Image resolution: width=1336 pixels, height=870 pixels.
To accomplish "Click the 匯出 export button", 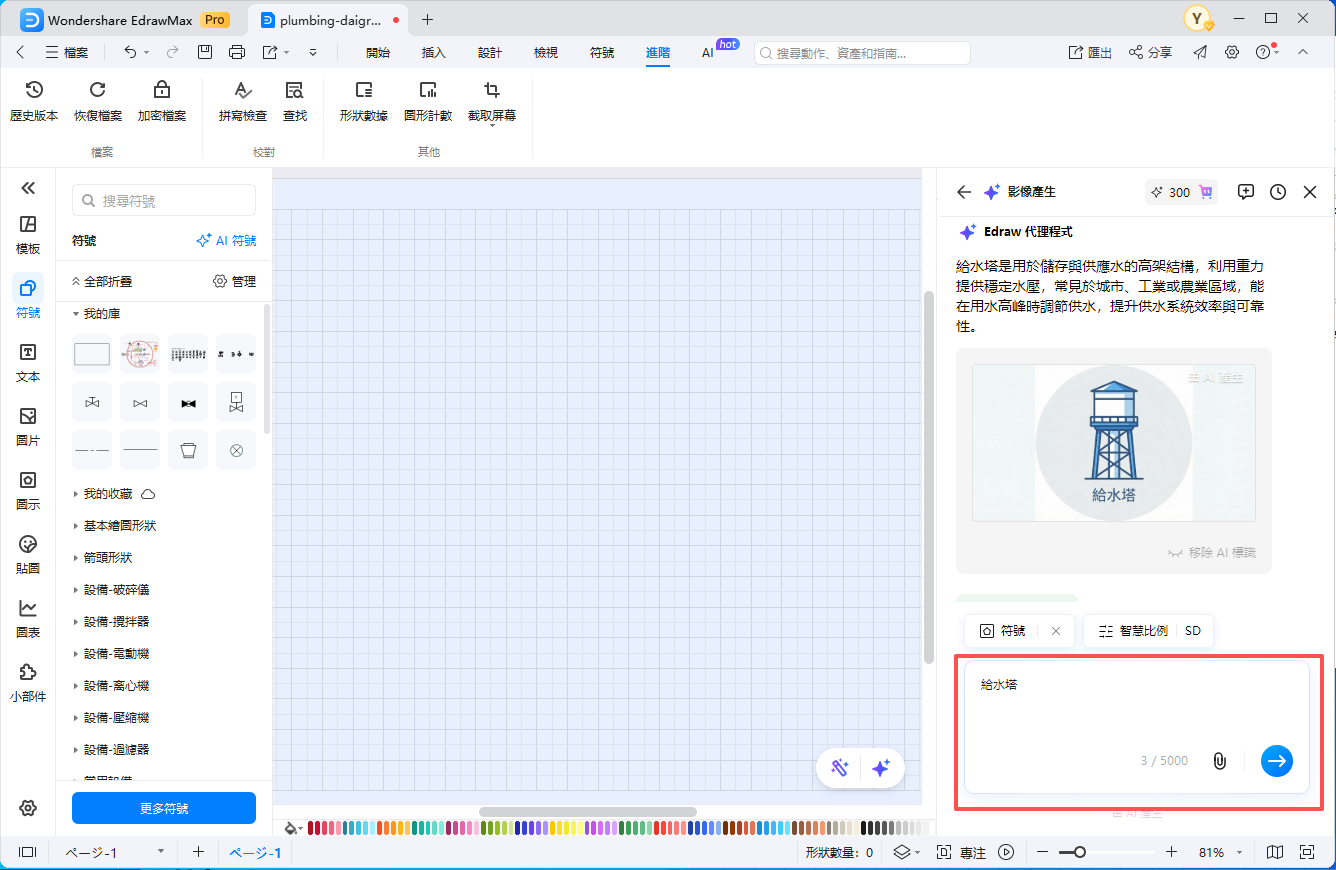I will pos(1090,53).
